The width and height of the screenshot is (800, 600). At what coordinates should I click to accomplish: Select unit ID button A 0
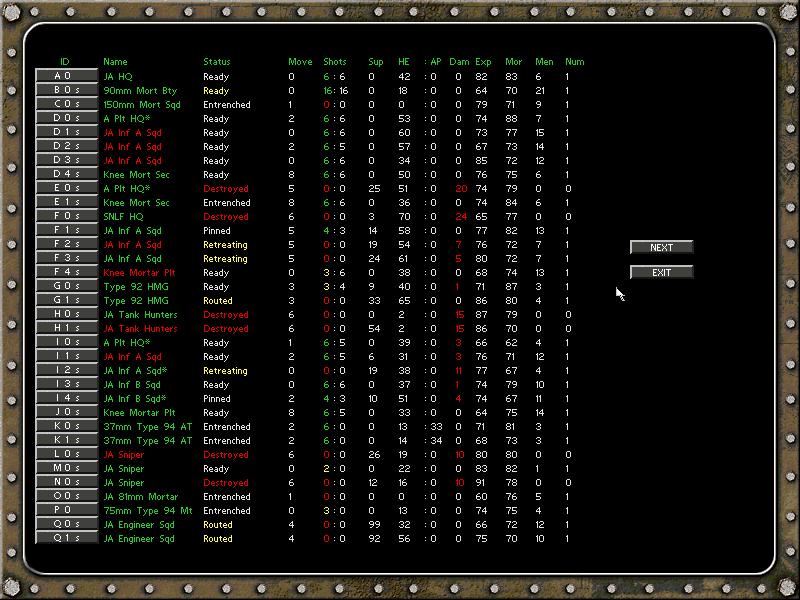pos(66,76)
